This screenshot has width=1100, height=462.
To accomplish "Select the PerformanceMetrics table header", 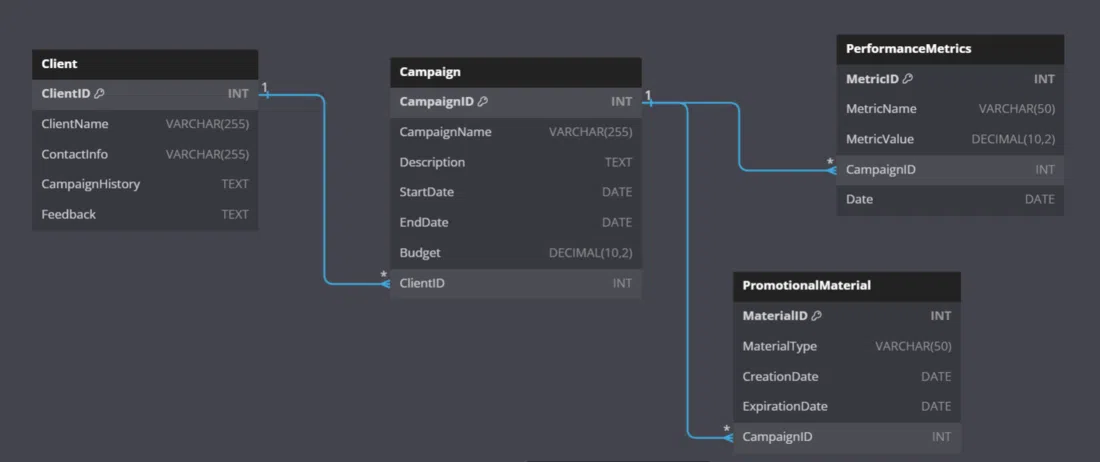I will (949, 49).
